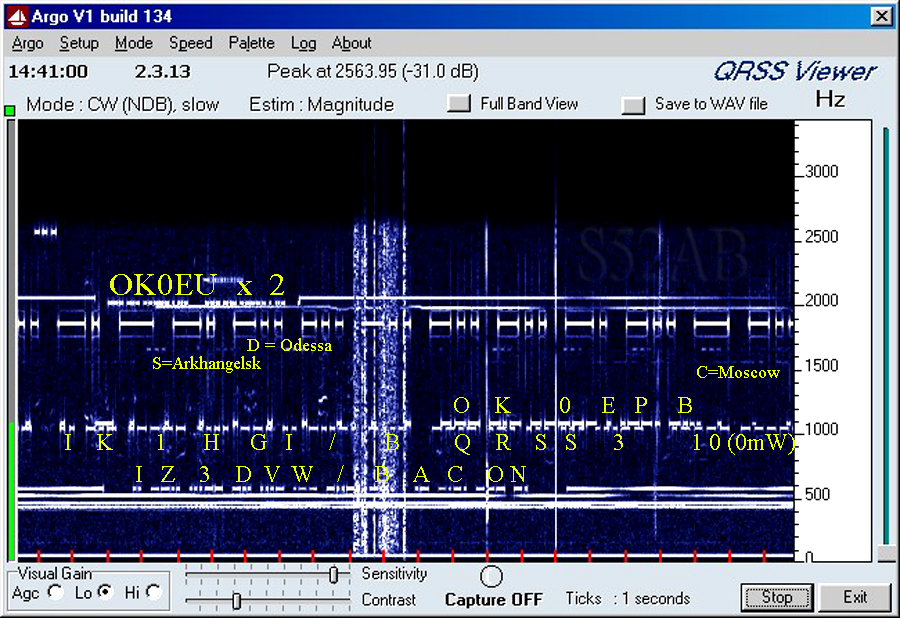Toggle Save to WAV file
The height and width of the screenshot is (618, 900).
pos(633,105)
